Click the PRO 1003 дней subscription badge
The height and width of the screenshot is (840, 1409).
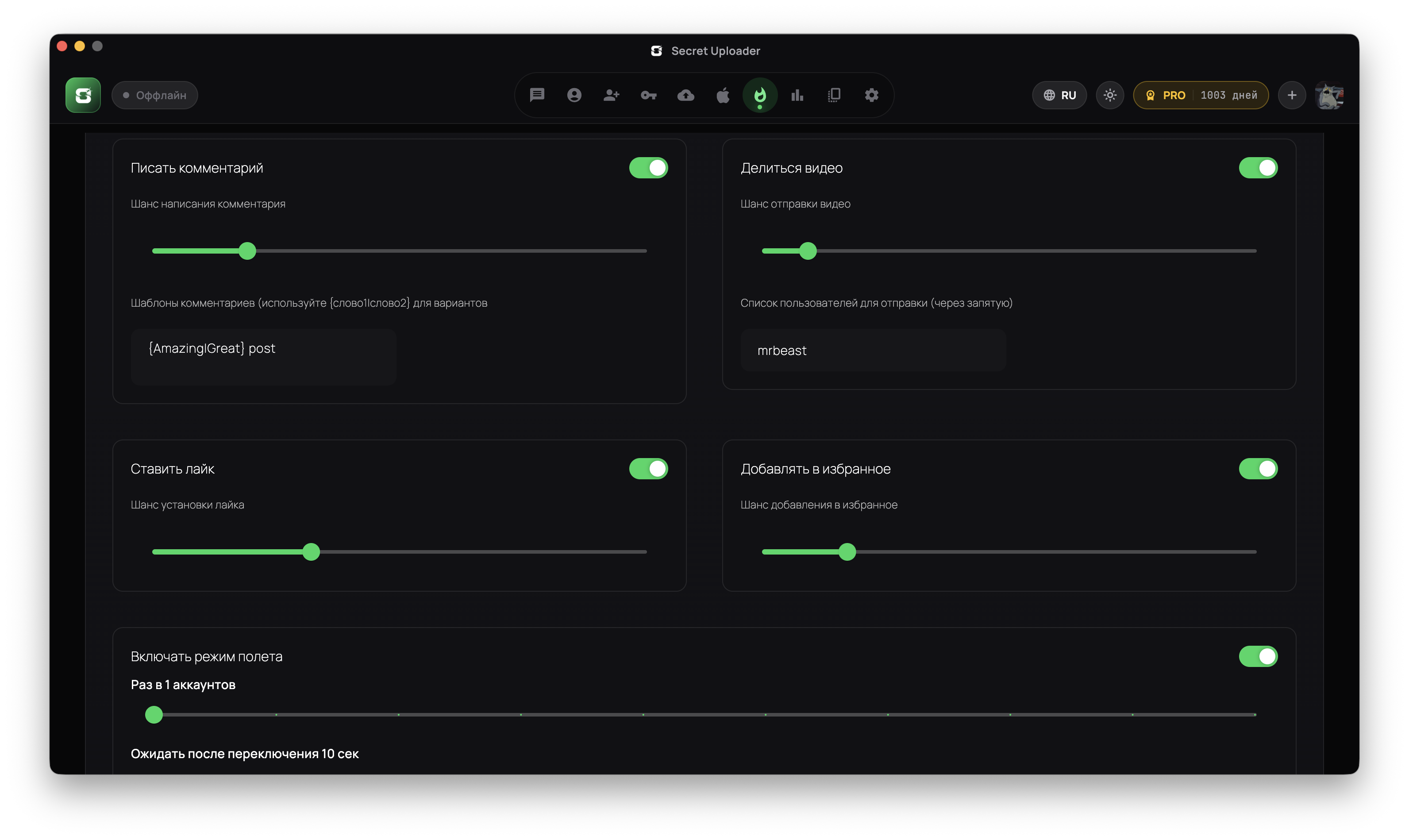point(1201,95)
